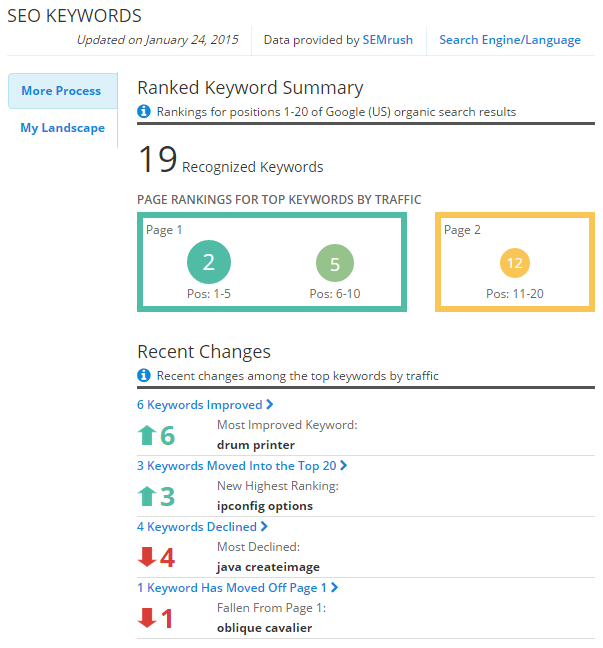Switch to the My Landscape tab

[62, 128]
